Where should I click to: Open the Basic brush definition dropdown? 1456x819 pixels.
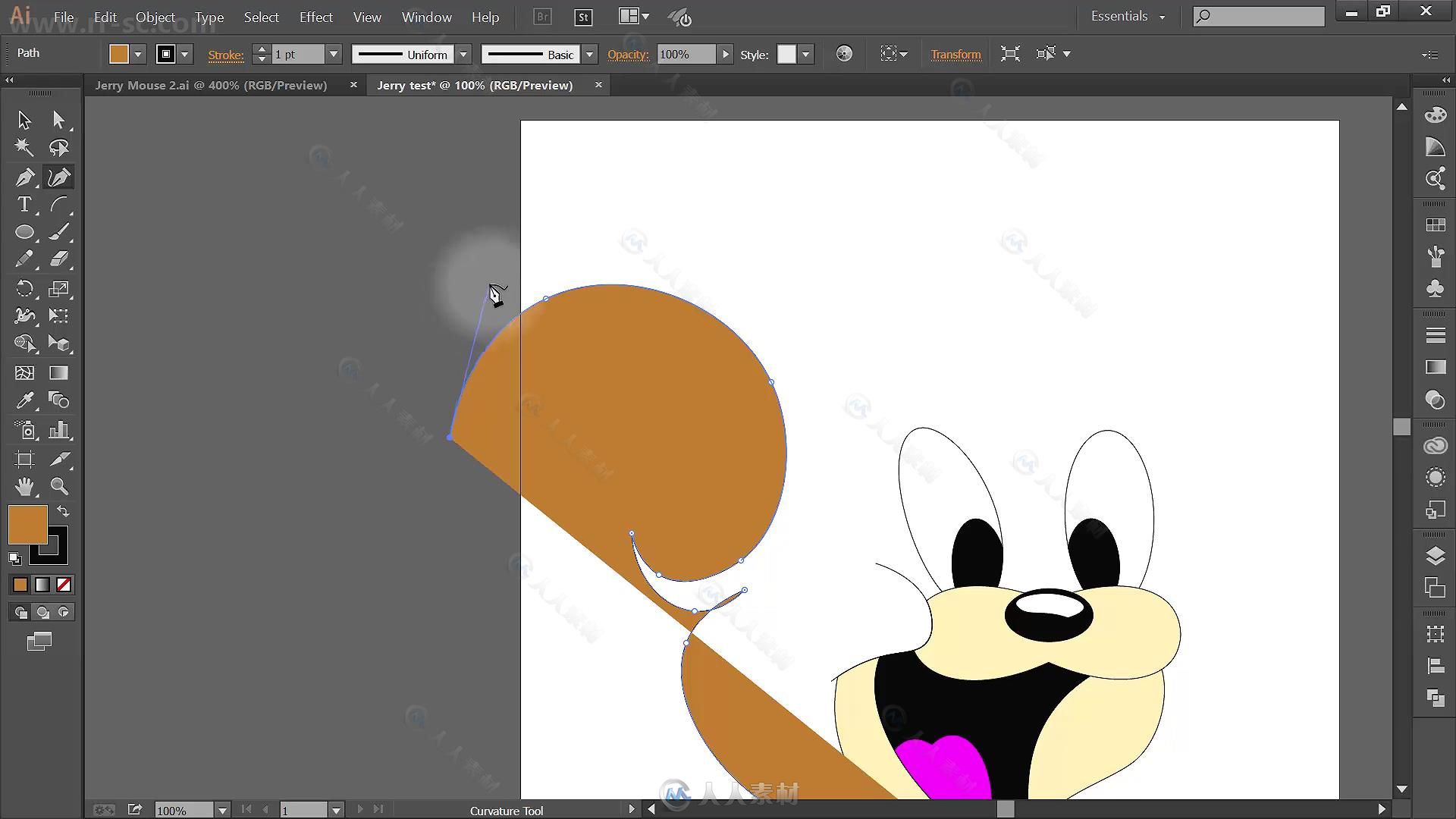point(589,54)
